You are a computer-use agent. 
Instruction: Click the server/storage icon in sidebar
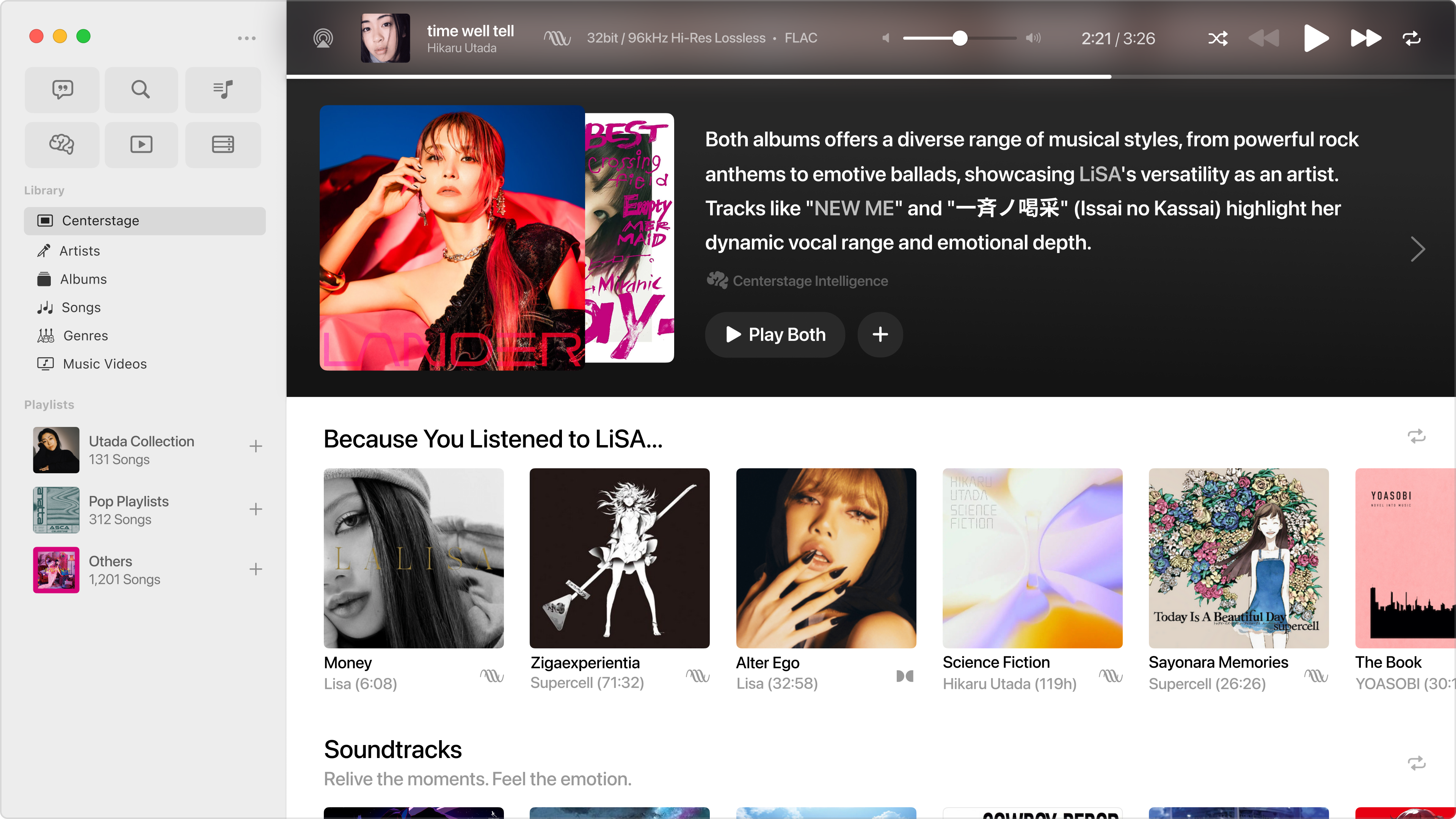[223, 145]
